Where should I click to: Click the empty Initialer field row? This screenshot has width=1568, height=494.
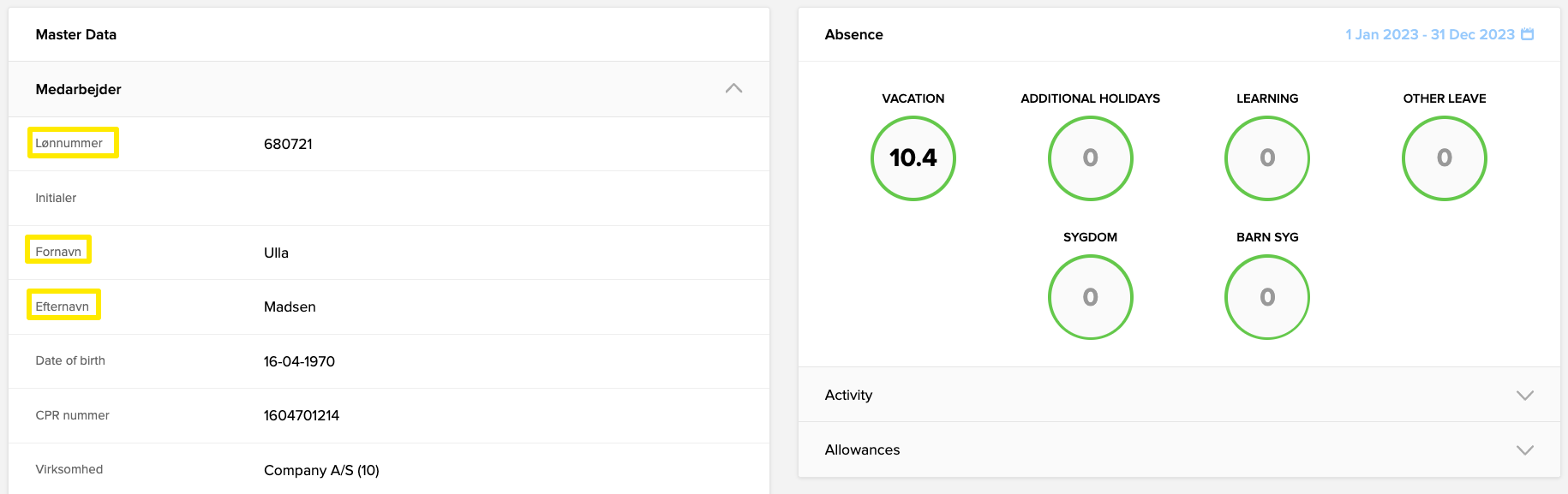386,198
